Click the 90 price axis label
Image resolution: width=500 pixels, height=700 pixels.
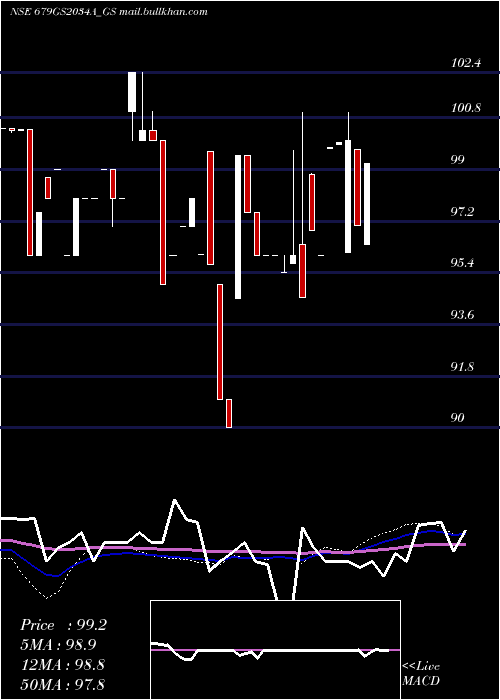click(x=458, y=418)
